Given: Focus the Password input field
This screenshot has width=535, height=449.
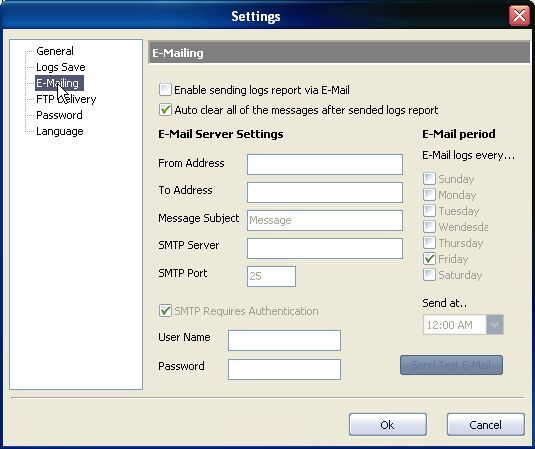Looking at the screenshot, I should 284,369.
